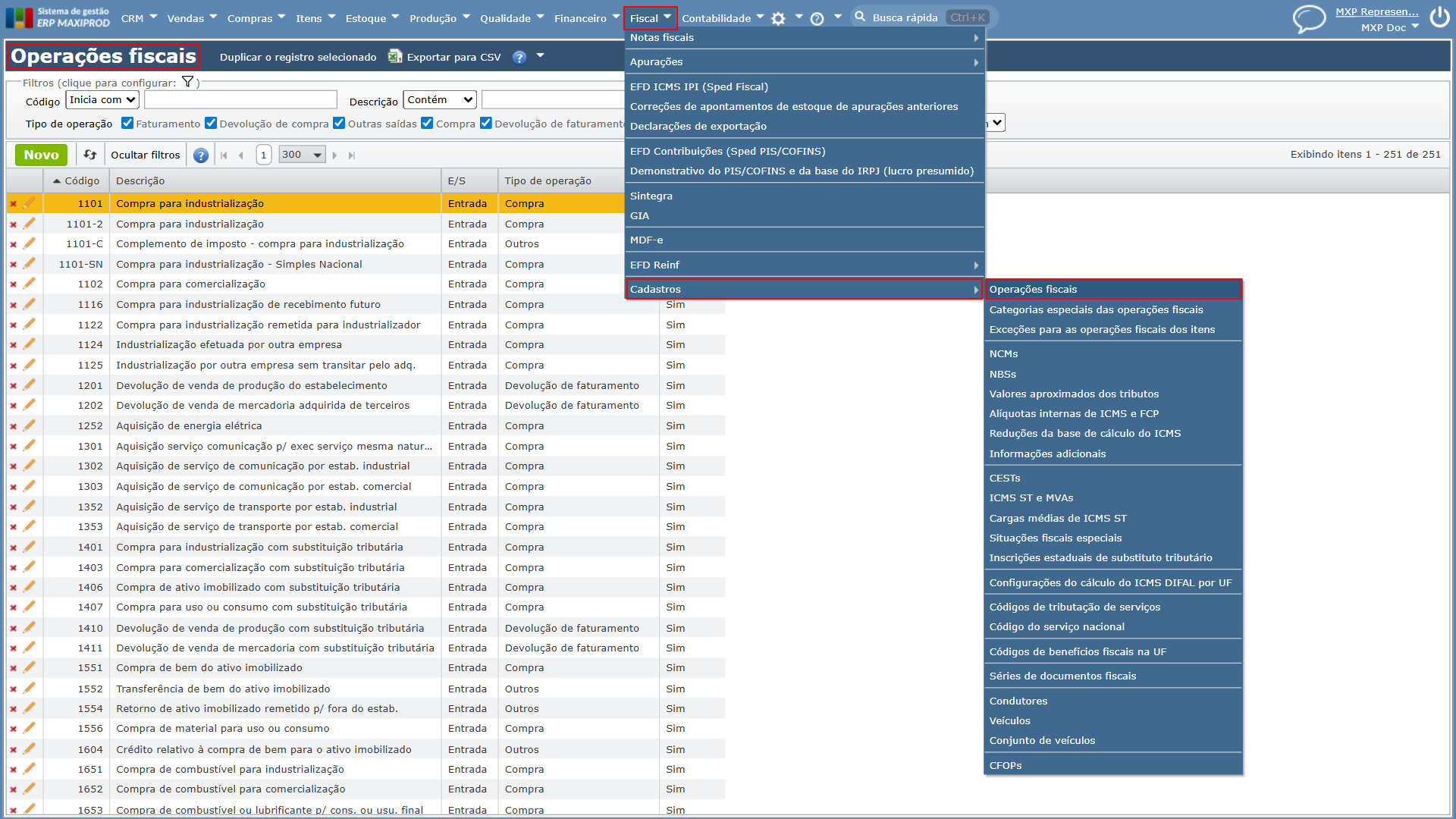Click the green Novo button
The image size is (1456, 819).
tap(41, 155)
